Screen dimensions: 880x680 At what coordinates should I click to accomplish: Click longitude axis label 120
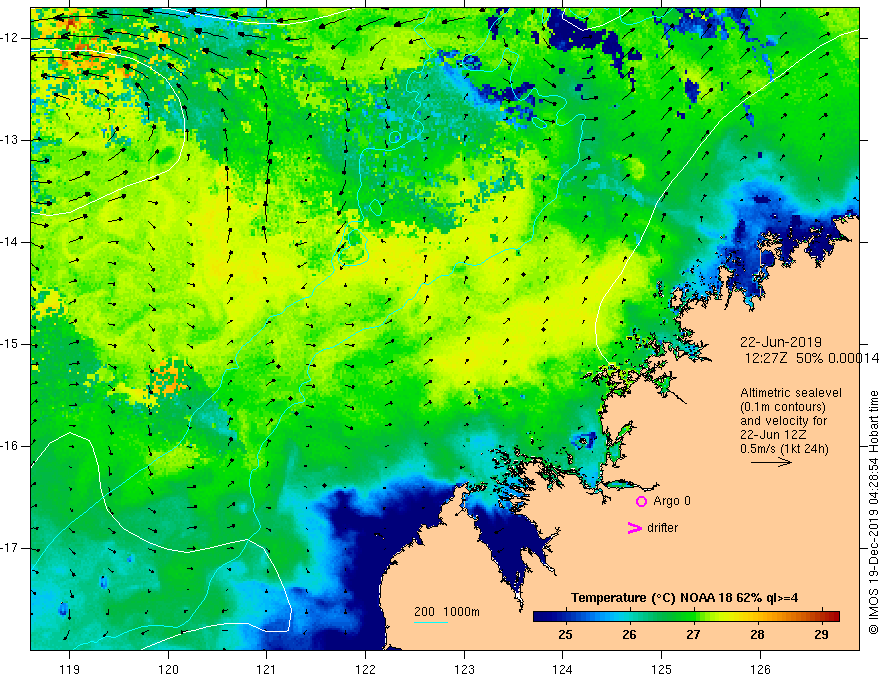click(x=168, y=669)
